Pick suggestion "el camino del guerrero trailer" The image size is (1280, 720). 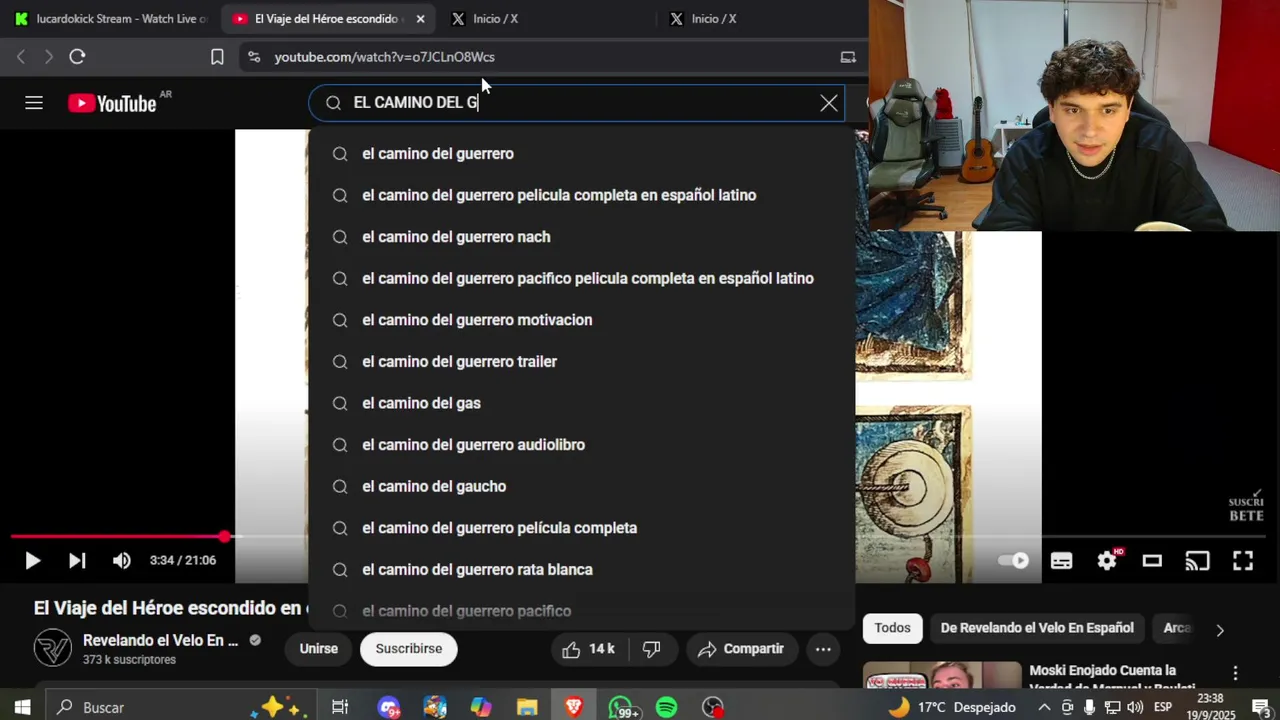point(582,362)
